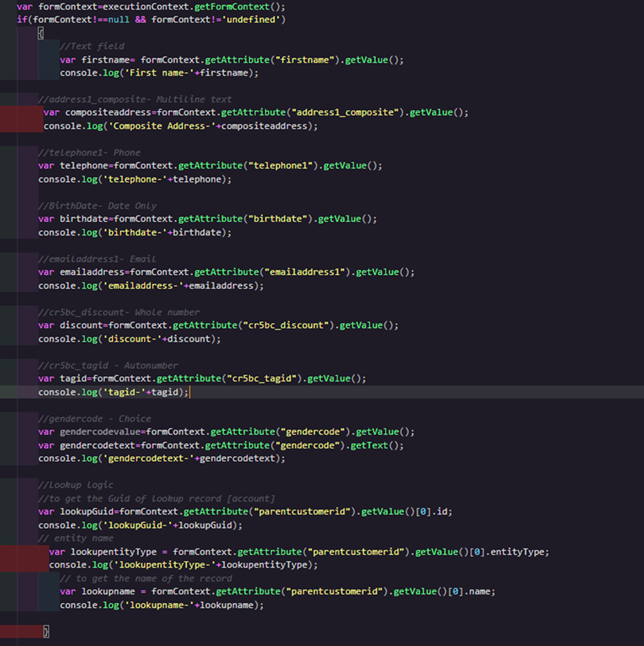The image size is (644, 646).
Task: Click the if(formContext!==null condition line
Action: pyautogui.click(x=151, y=20)
